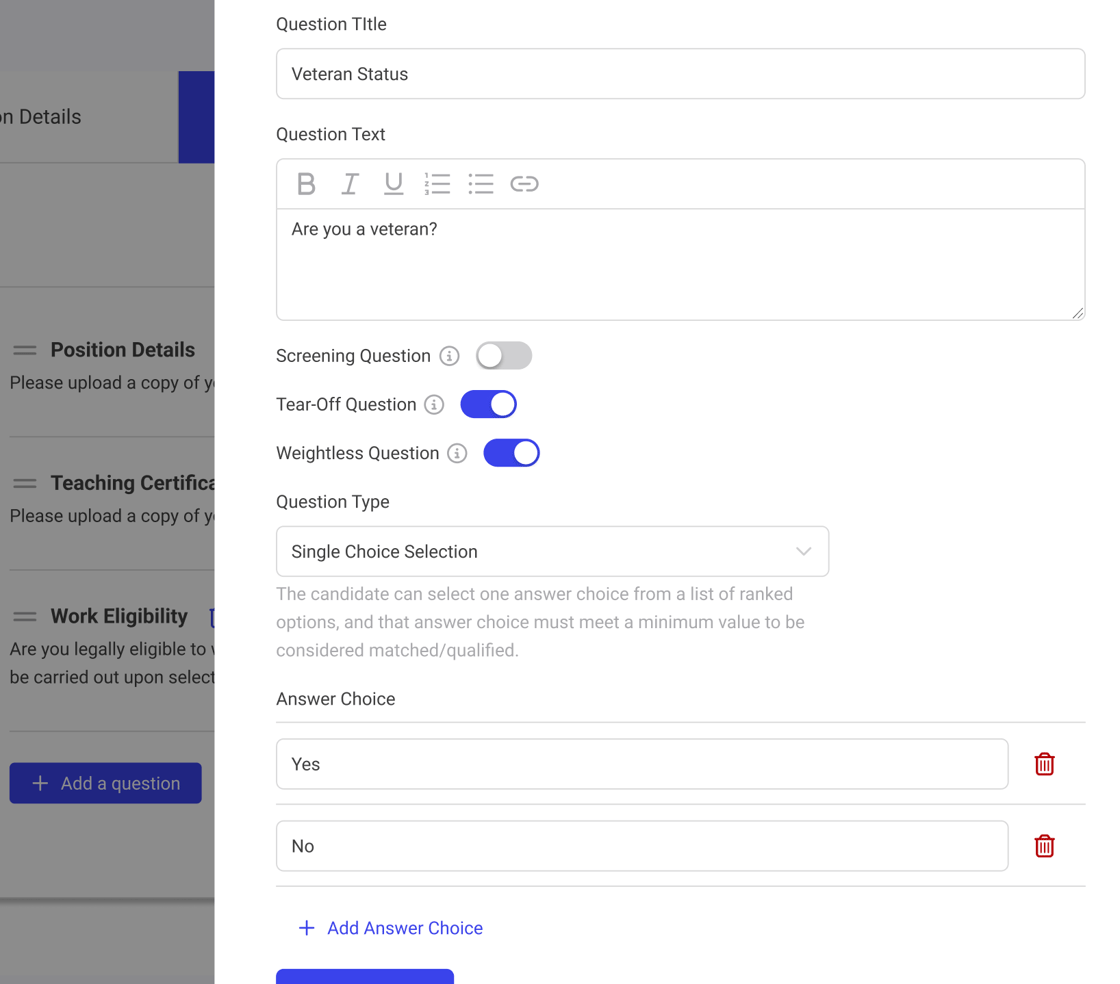
Task: Delete the 'Yes' answer choice
Action: (x=1044, y=764)
